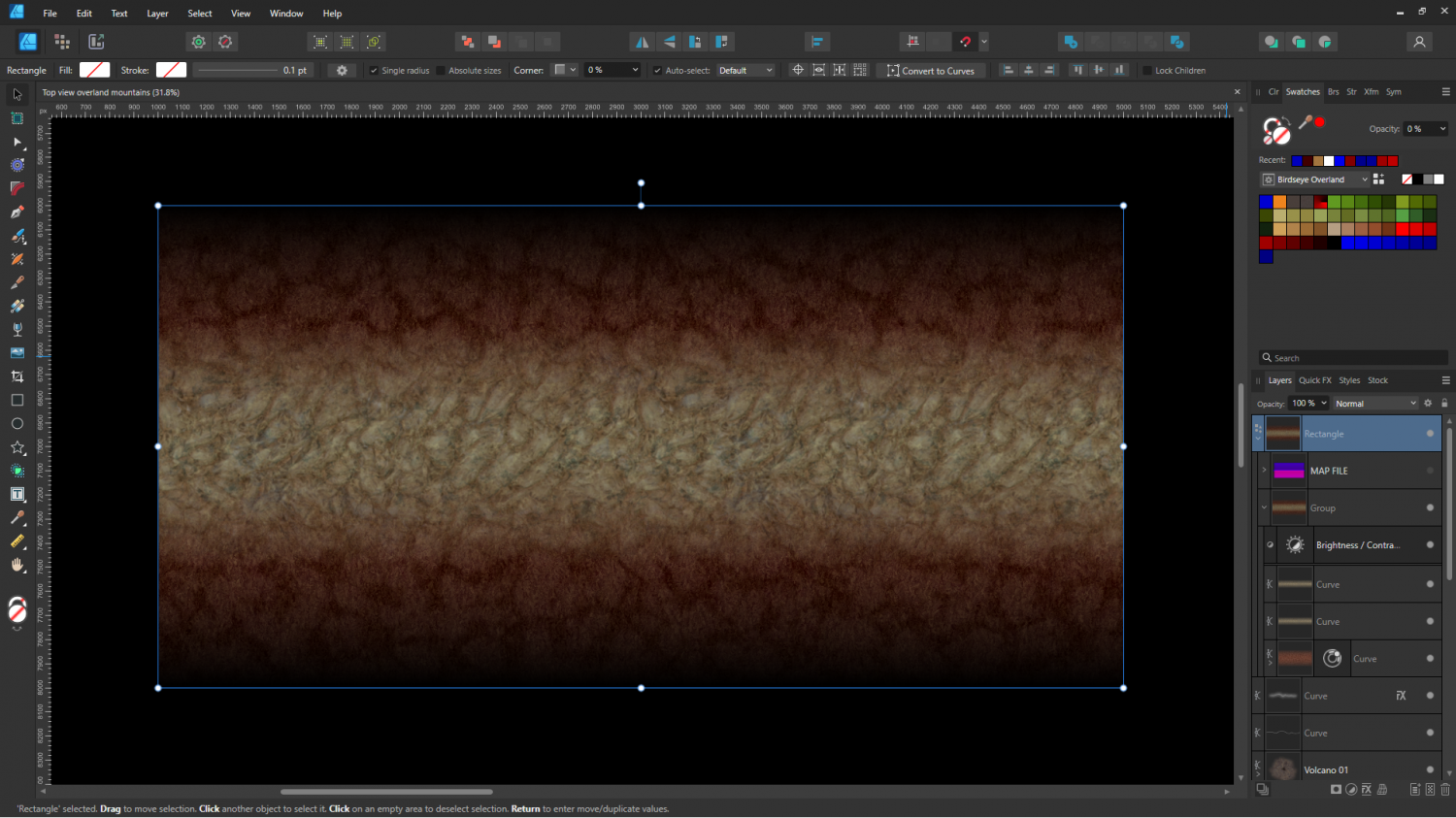Select the Ellipse shape tool
This screenshot has width=1456, height=818.
click(17, 424)
